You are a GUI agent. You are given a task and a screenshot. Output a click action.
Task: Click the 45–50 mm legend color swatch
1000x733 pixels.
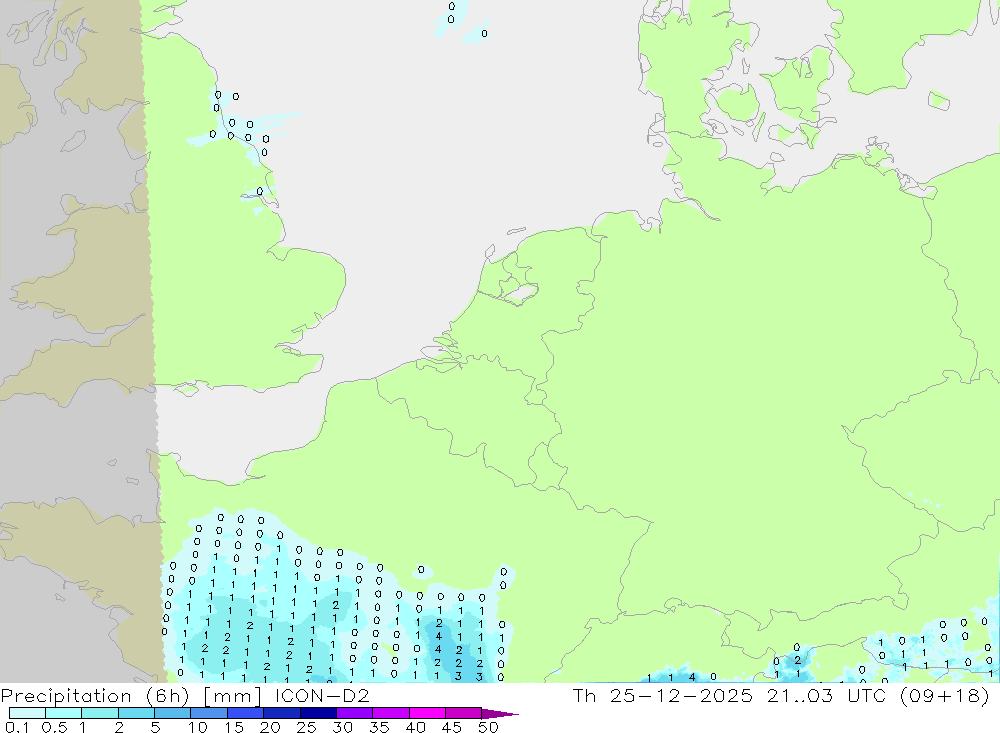[x=463, y=713]
